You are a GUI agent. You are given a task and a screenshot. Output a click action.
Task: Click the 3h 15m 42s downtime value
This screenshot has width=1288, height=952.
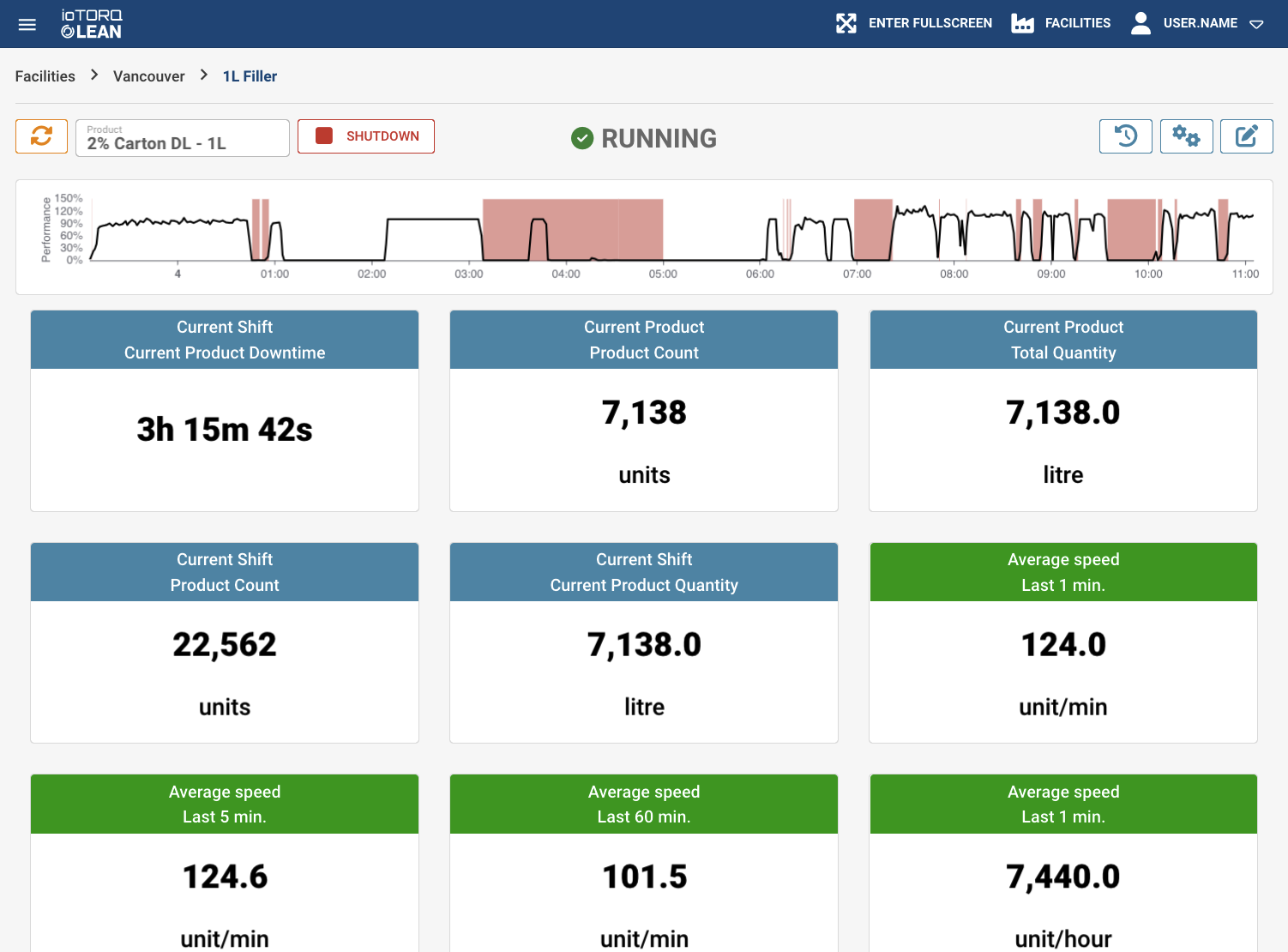(225, 430)
